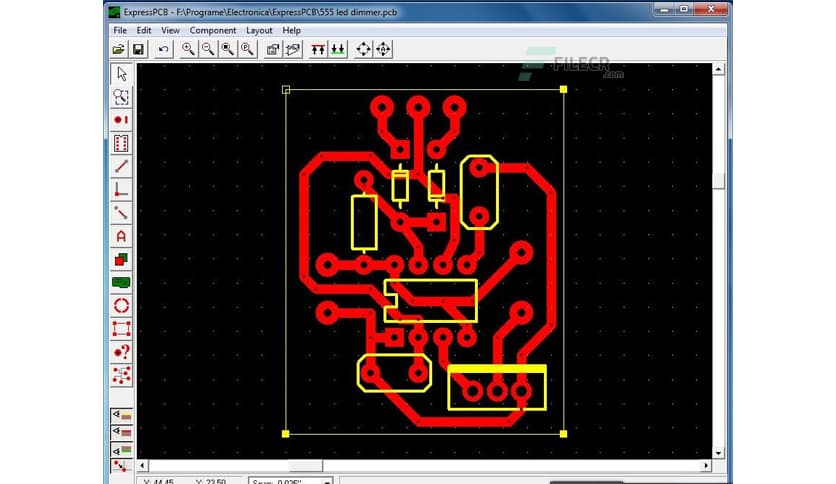Toggle the top layer visibility button
Image resolution: width=836 pixels, height=484 pixels.
click(x=121, y=415)
